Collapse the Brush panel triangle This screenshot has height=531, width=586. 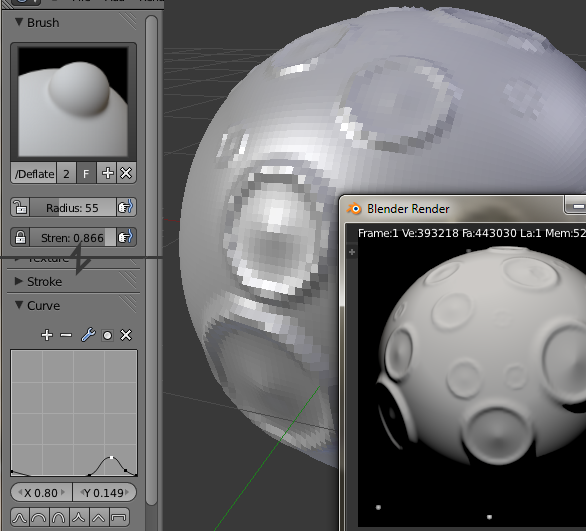pyautogui.click(x=19, y=22)
